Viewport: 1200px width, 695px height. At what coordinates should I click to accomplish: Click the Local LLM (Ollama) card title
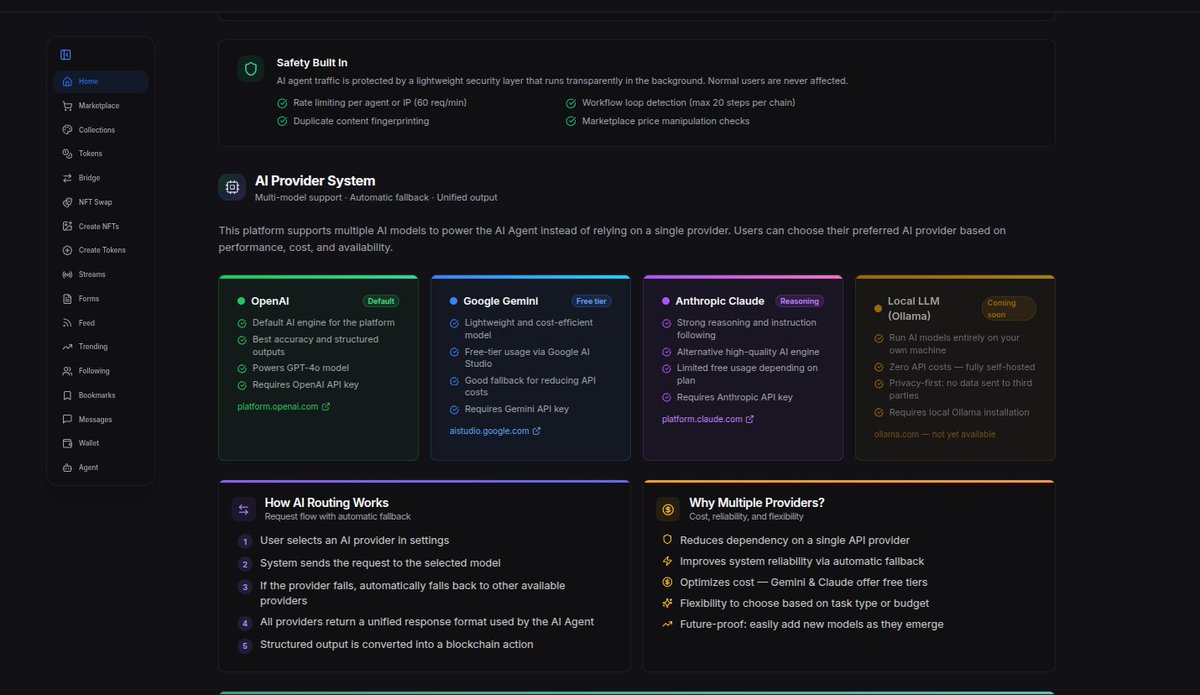(914, 308)
